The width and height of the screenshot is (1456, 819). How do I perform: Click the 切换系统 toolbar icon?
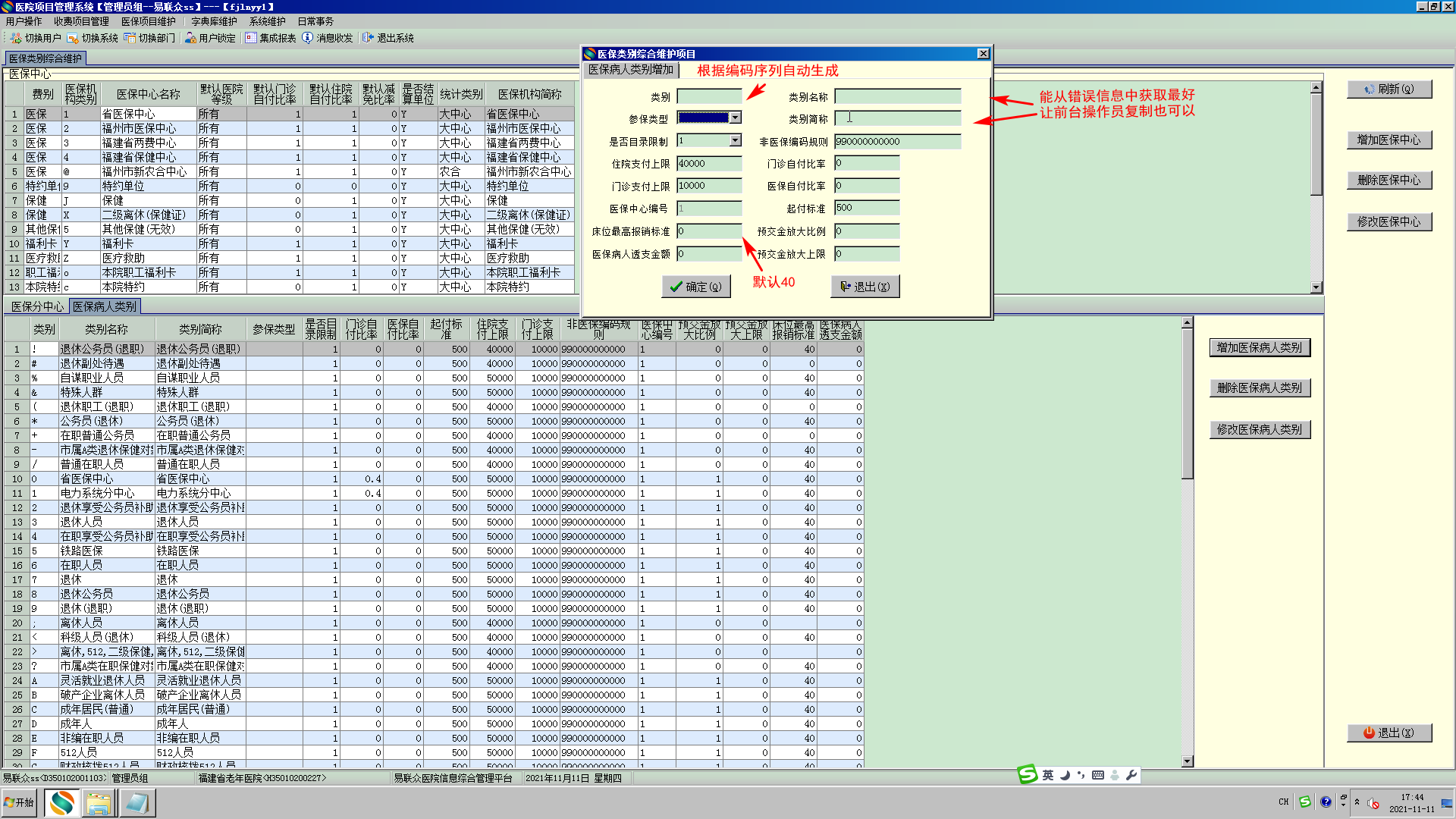73,38
